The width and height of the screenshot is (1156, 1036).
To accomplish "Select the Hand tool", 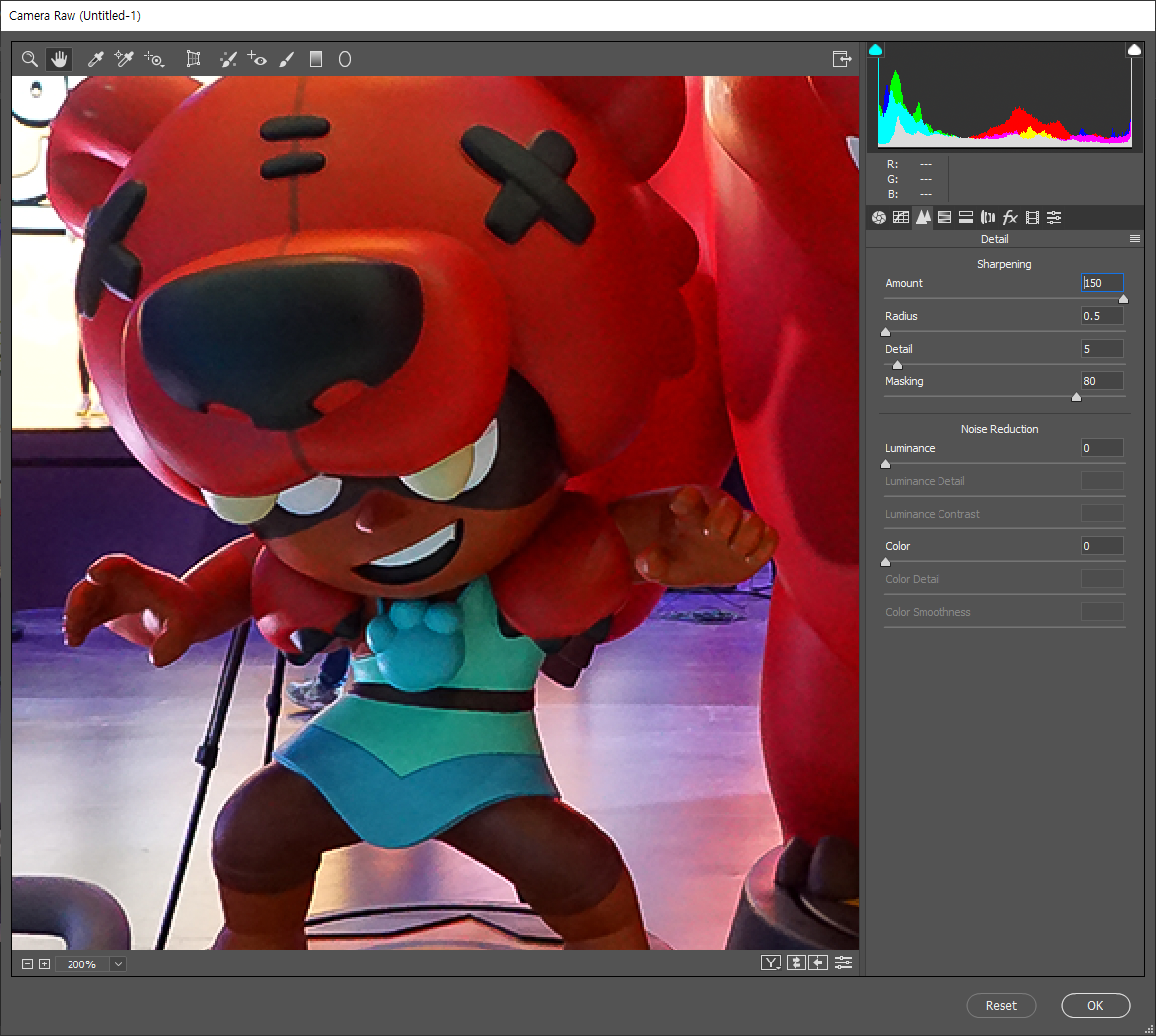I will [59, 59].
